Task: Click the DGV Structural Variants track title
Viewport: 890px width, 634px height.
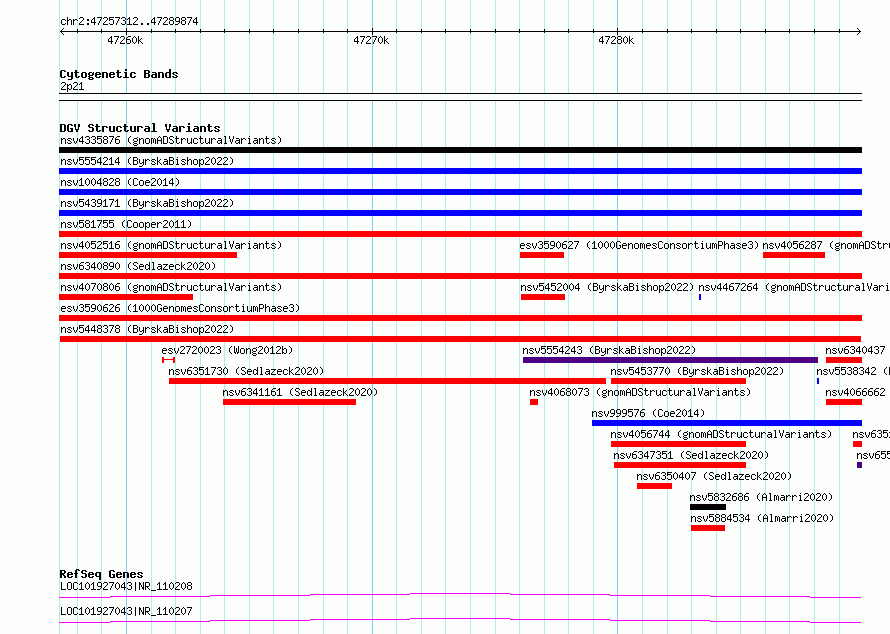Action: point(140,128)
